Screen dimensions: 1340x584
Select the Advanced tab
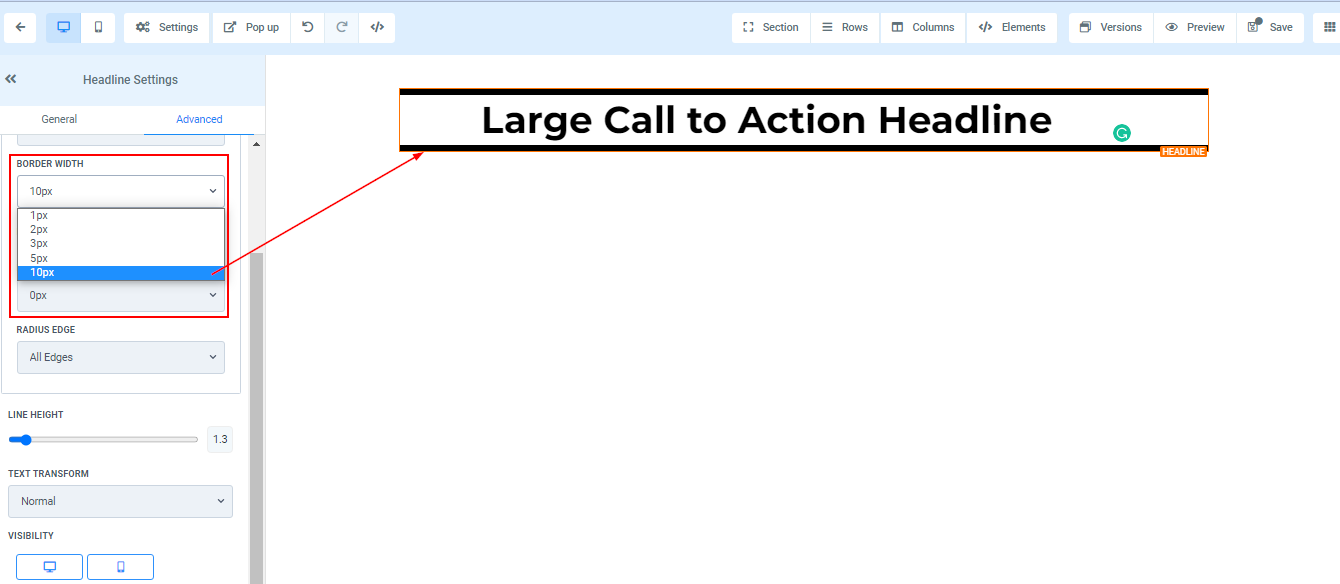199,119
